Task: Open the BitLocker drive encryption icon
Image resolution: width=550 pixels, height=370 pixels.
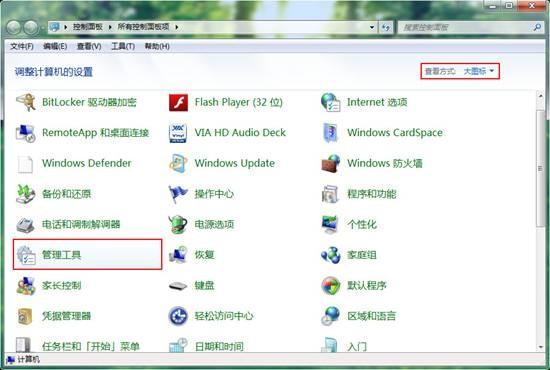Action: click(26, 102)
